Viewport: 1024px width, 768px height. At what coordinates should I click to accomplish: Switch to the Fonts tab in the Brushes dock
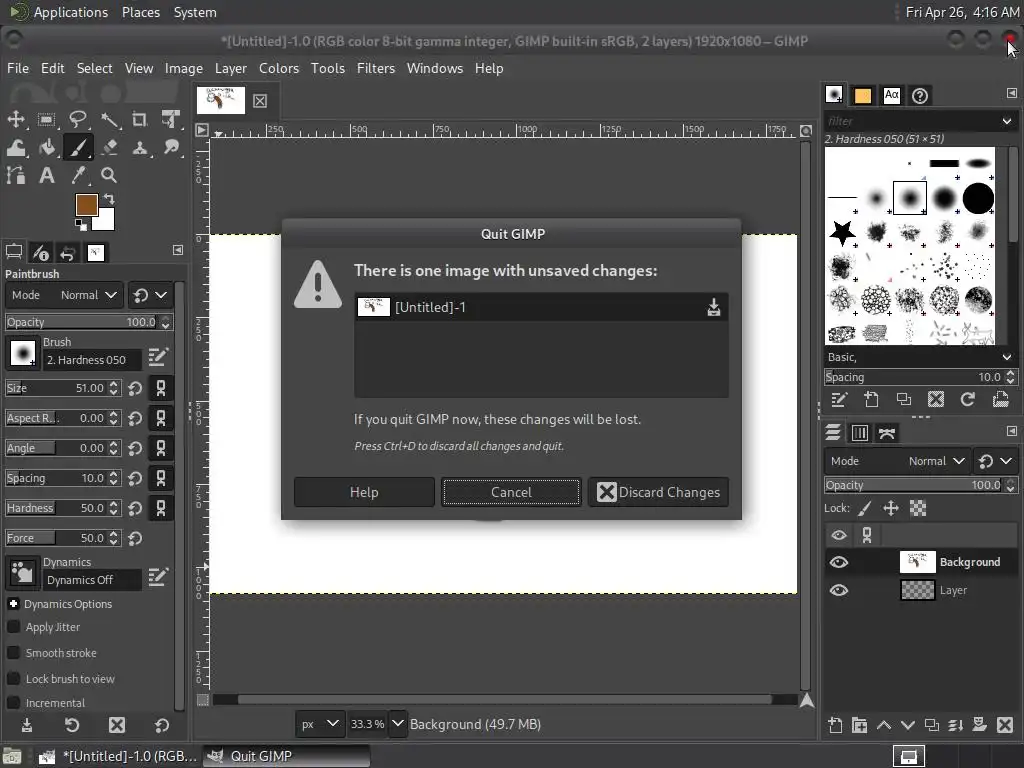point(891,95)
